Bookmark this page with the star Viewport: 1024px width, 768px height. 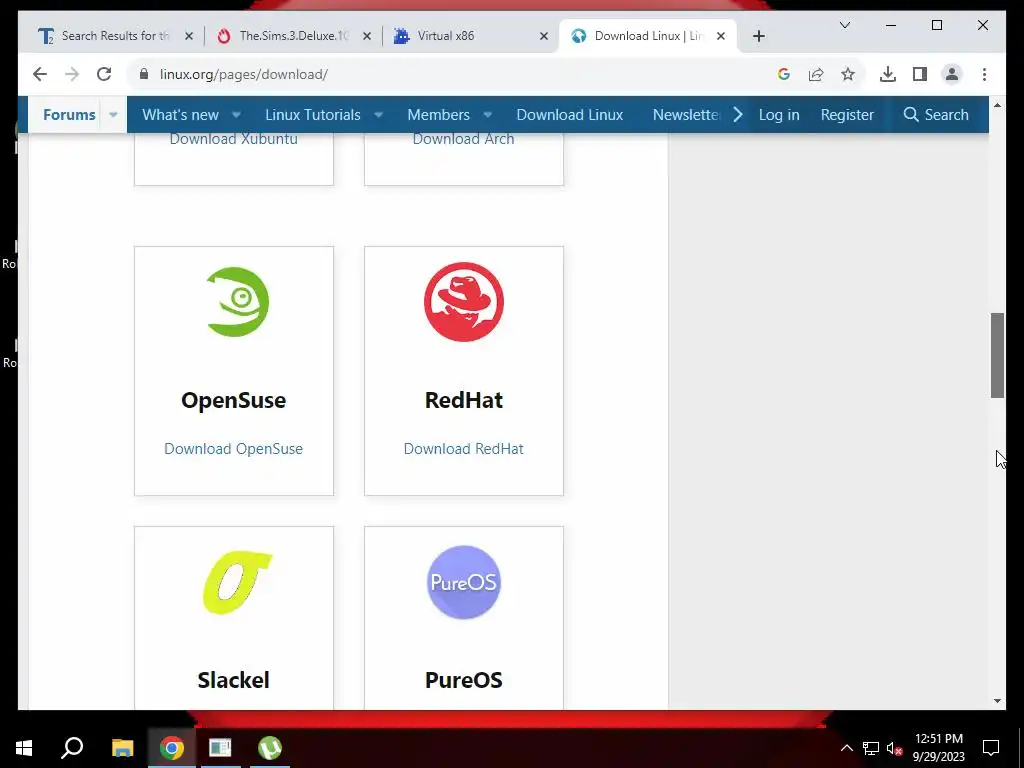pos(848,74)
